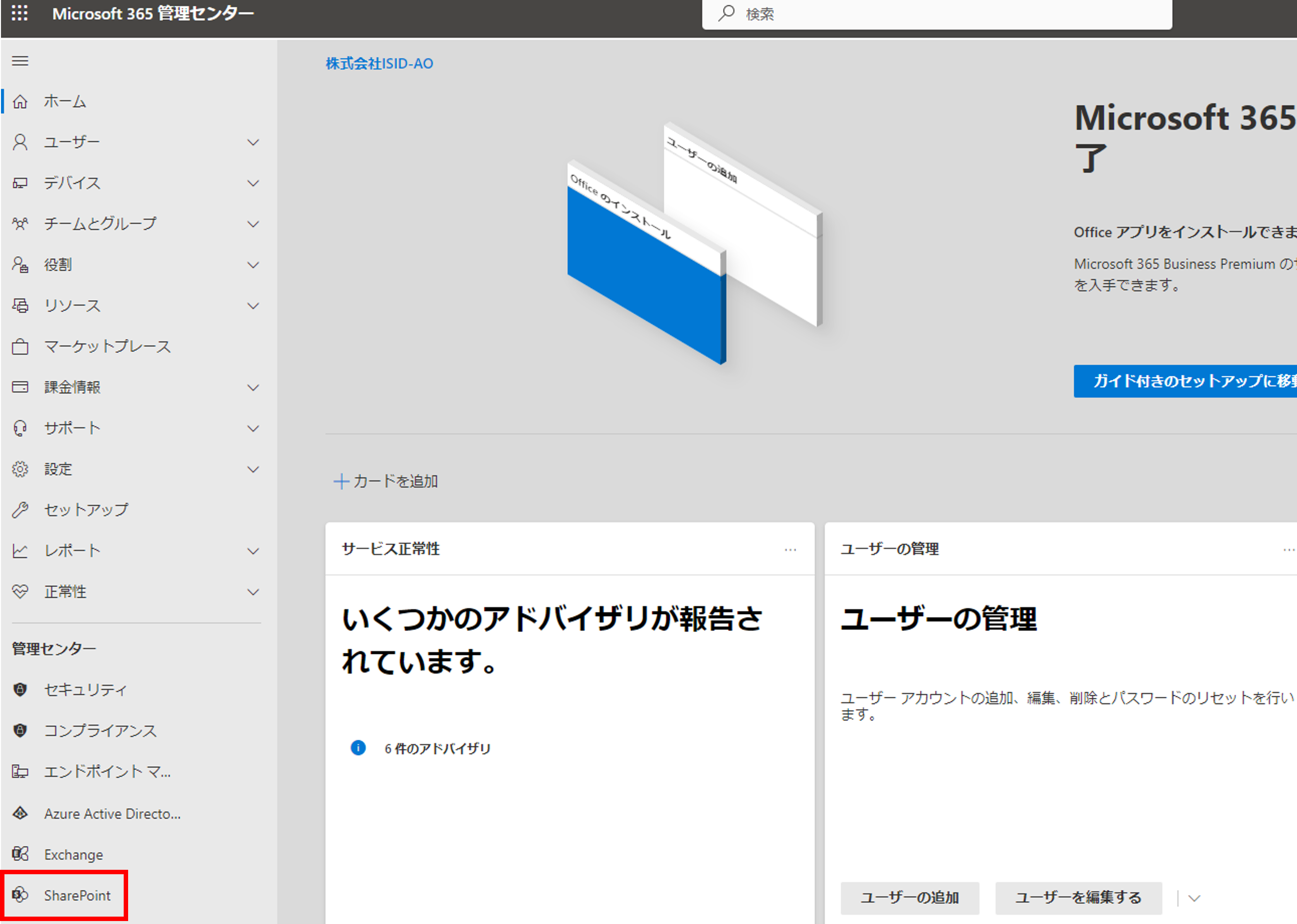
Task: Click the Compliance shield icon
Action: click(20, 730)
